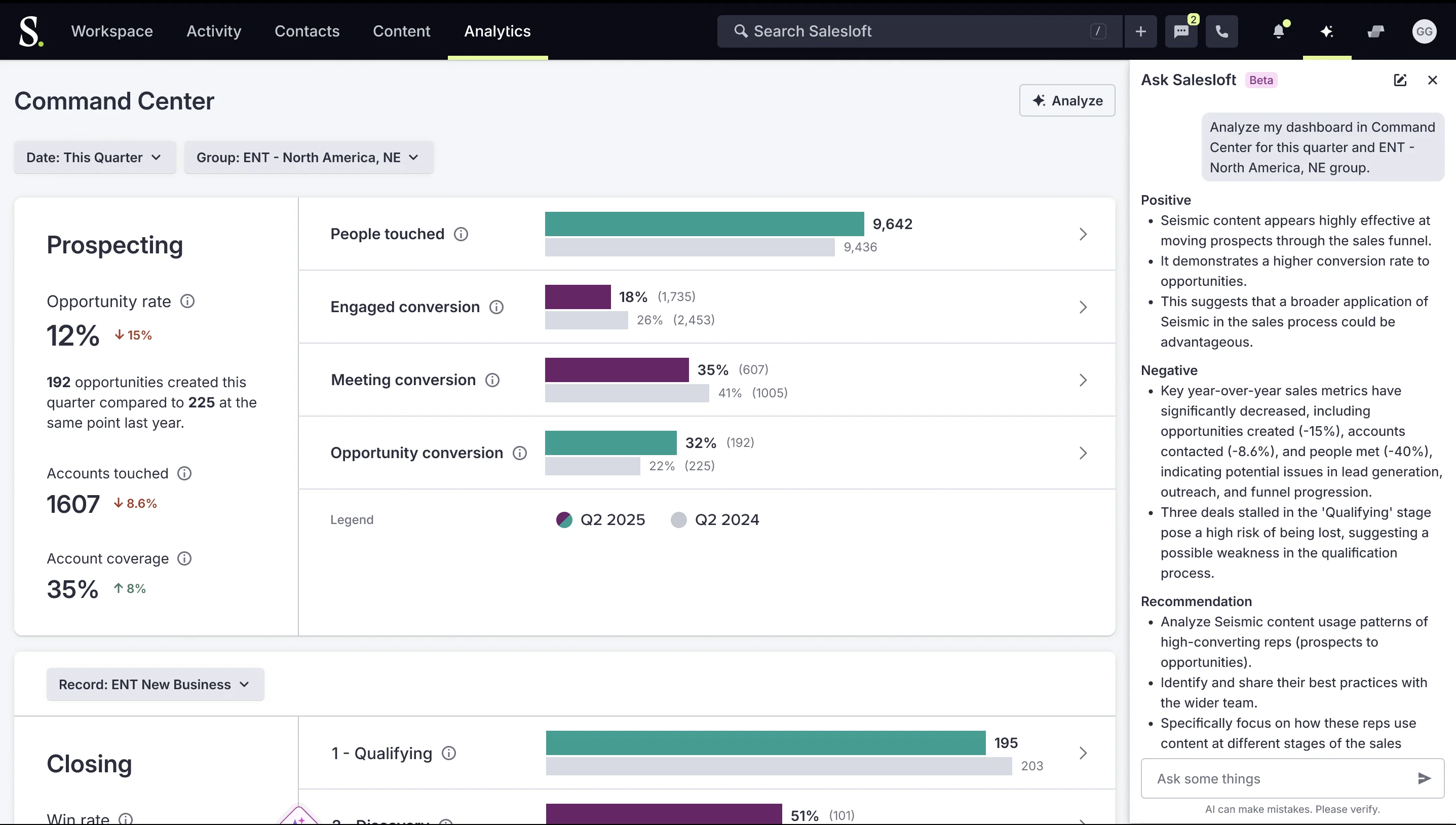Viewport: 1456px width, 825px height.
Task: Click the Command Center title
Action: (x=114, y=101)
